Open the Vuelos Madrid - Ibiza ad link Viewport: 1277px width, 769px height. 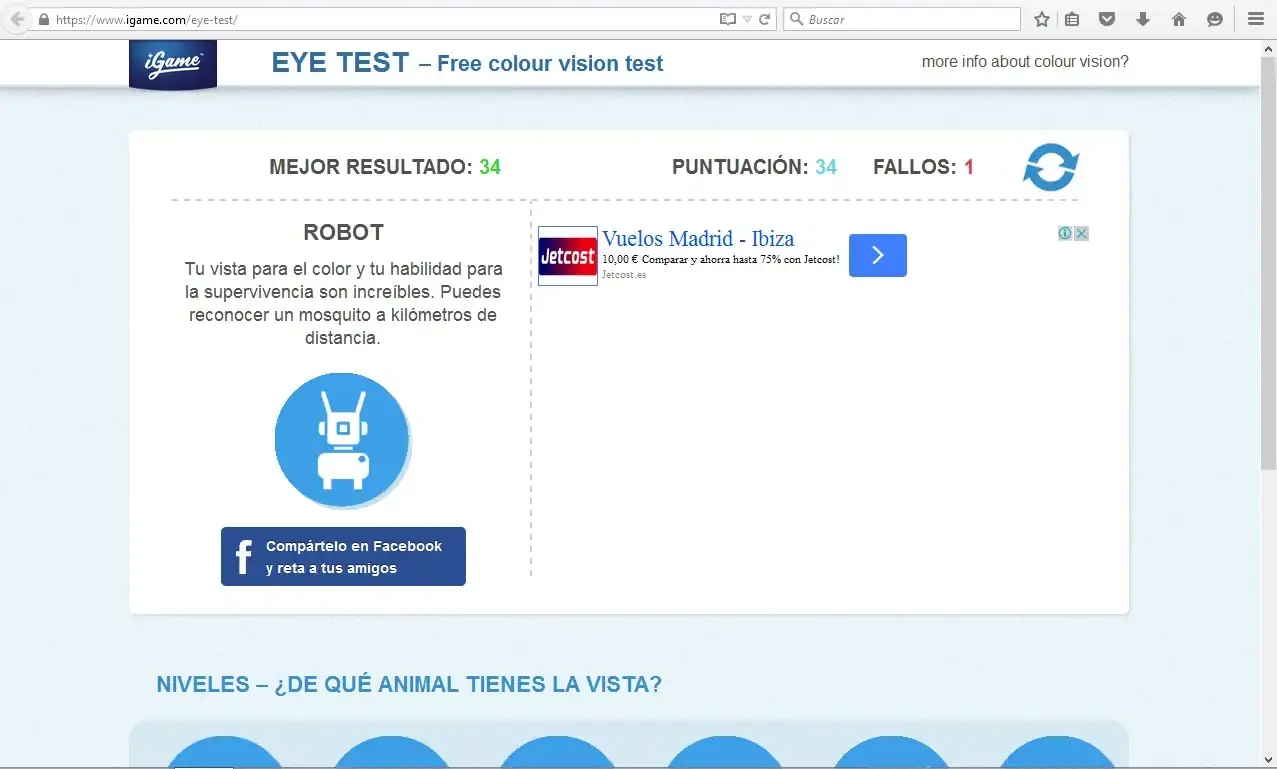(x=698, y=238)
